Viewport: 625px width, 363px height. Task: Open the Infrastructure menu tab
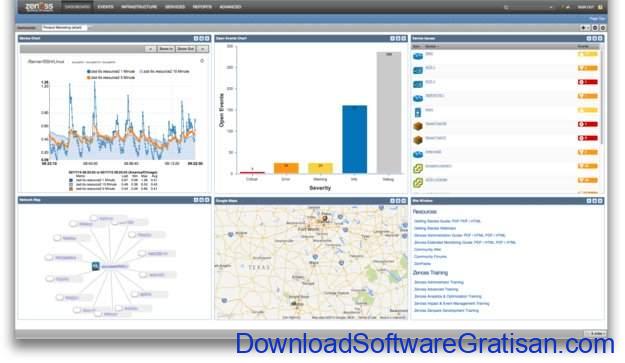pos(139,7)
